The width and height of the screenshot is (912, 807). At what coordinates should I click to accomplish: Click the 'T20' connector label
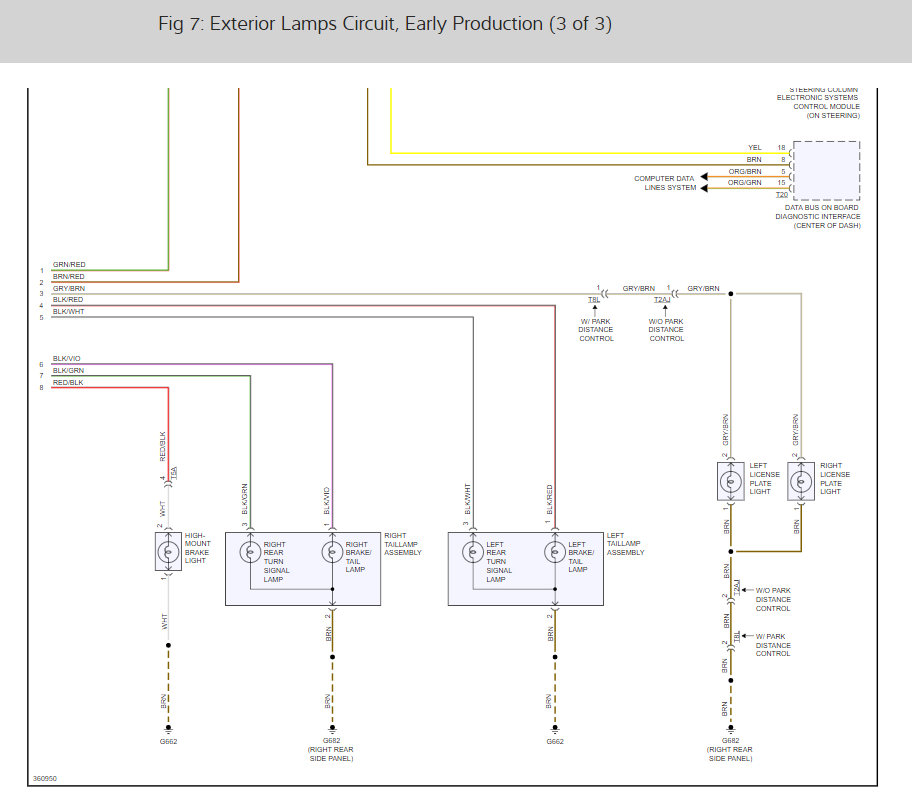tap(782, 195)
